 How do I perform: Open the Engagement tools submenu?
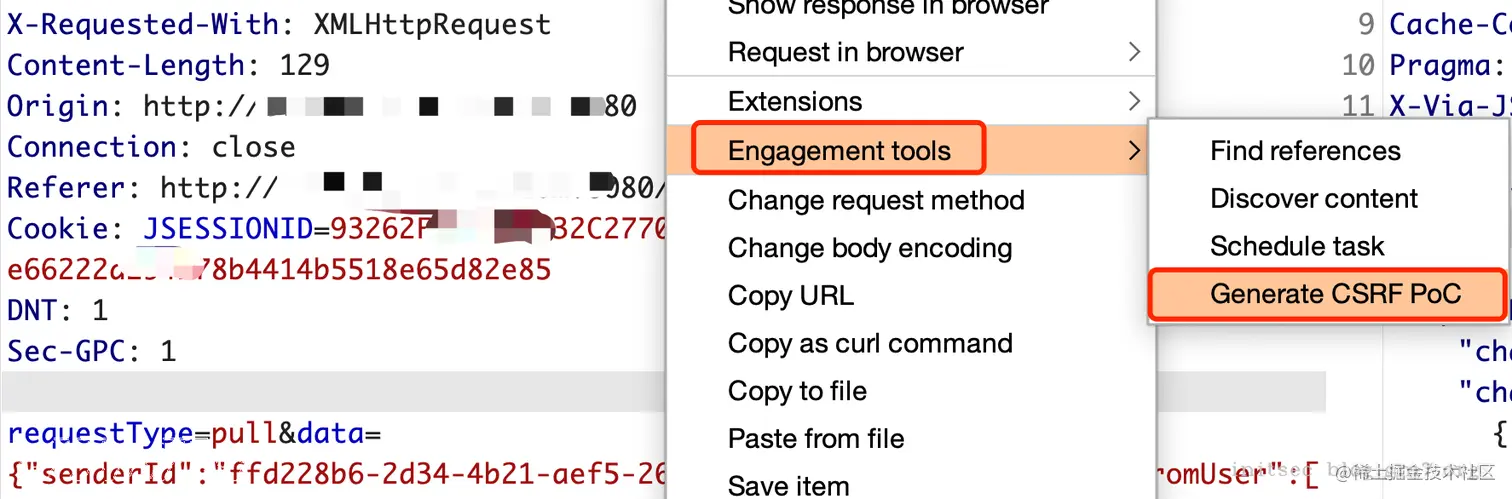point(839,151)
